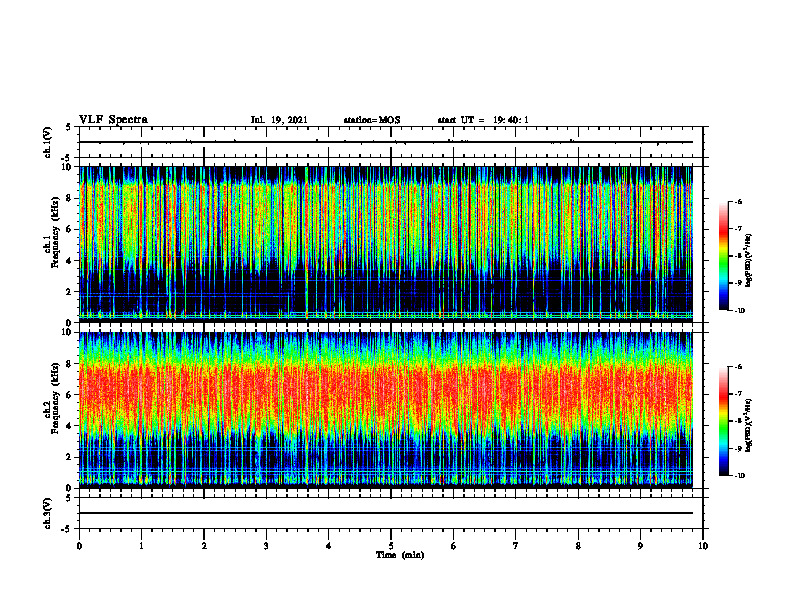Click the ch.1 colorbar tick "-8"
Screen dimensions: 792x612
coord(739,256)
